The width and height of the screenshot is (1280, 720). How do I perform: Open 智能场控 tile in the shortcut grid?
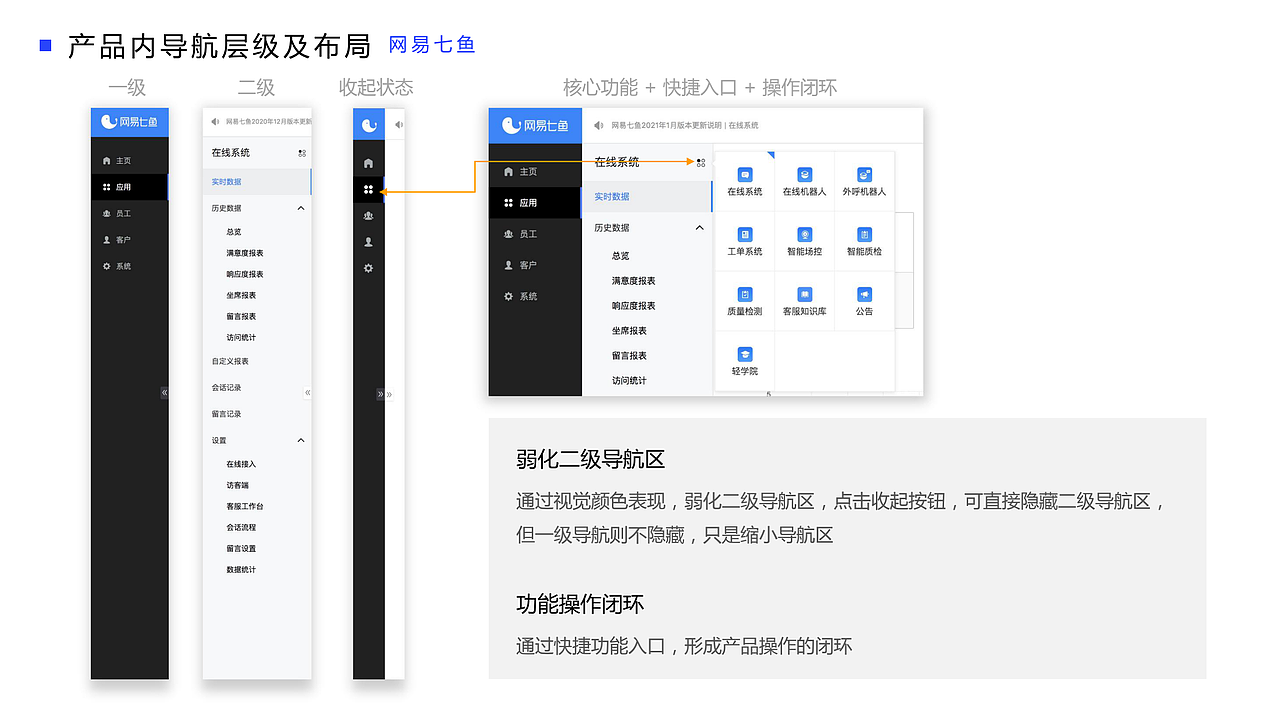point(805,242)
